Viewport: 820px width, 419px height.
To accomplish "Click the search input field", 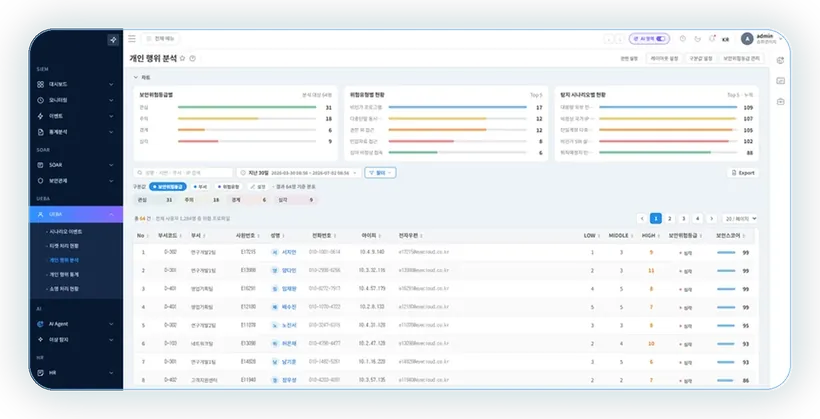I will point(183,173).
